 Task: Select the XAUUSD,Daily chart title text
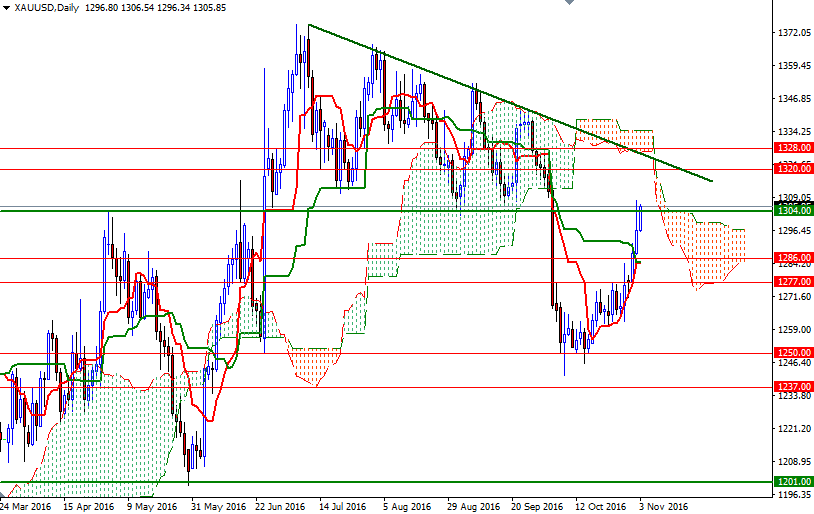point(47,8)
